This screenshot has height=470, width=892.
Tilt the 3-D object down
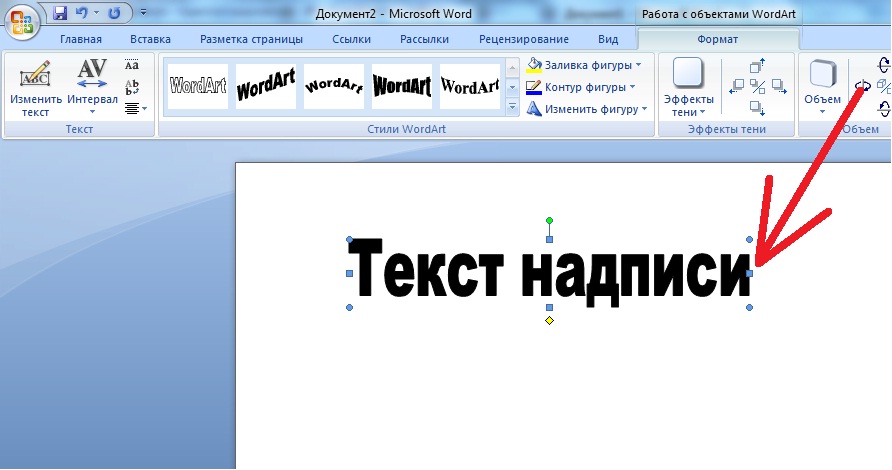[x=884, y=108]
